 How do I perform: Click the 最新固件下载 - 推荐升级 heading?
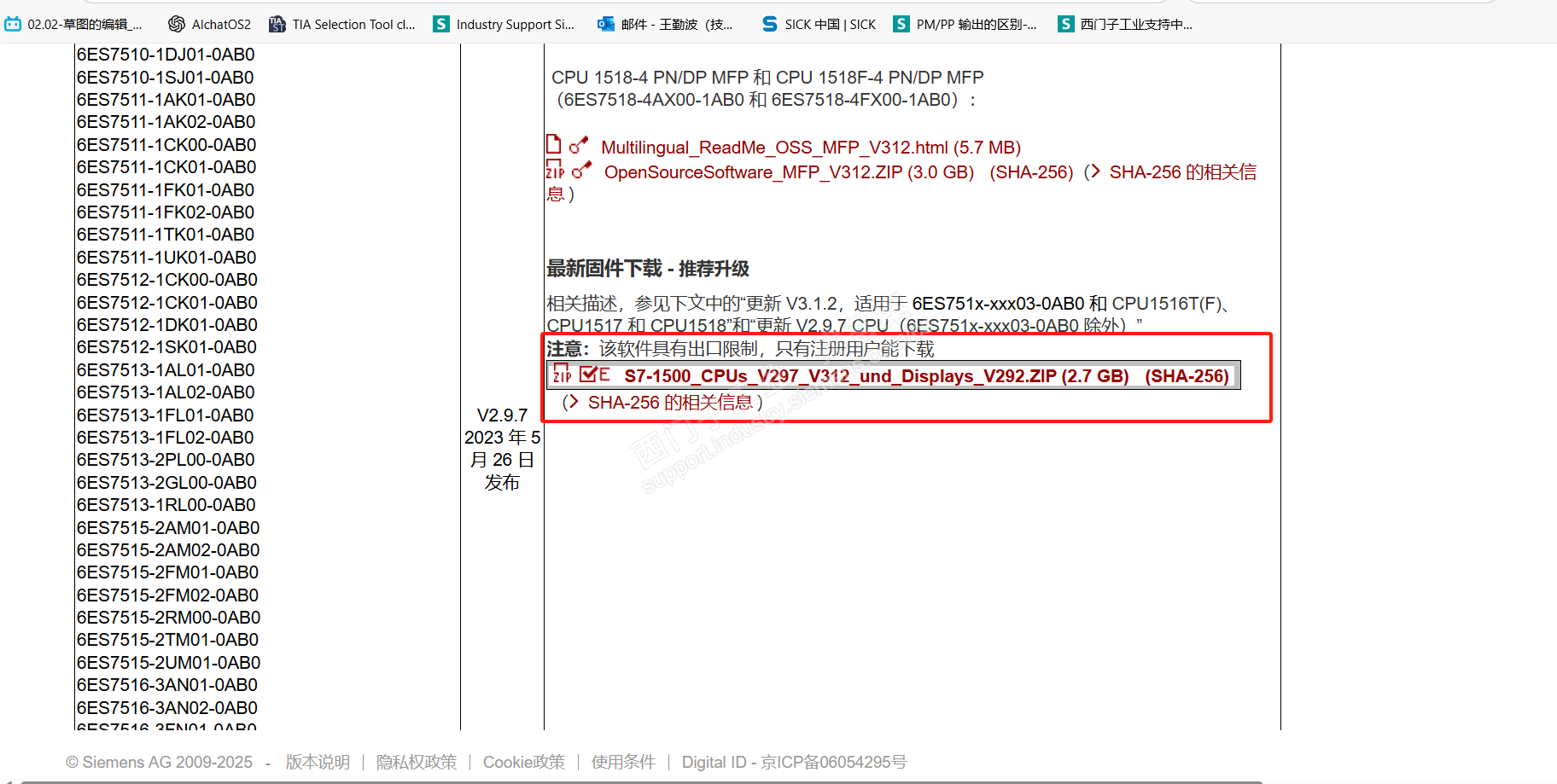(648, 269)
